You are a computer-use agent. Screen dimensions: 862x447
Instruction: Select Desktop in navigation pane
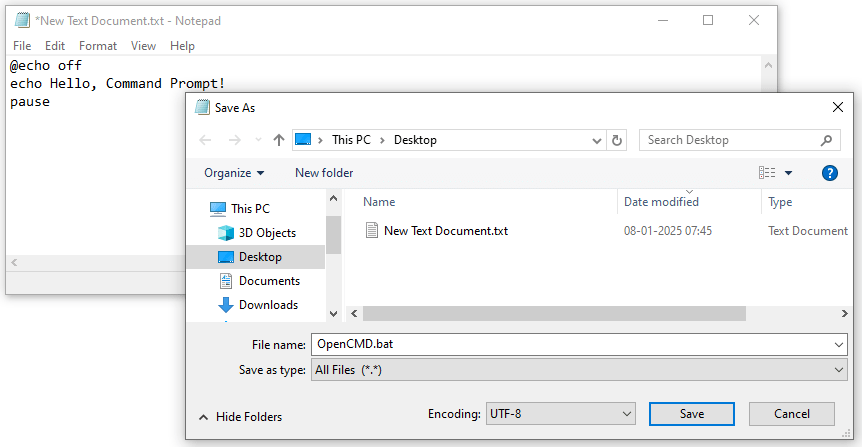click(256, 257)
